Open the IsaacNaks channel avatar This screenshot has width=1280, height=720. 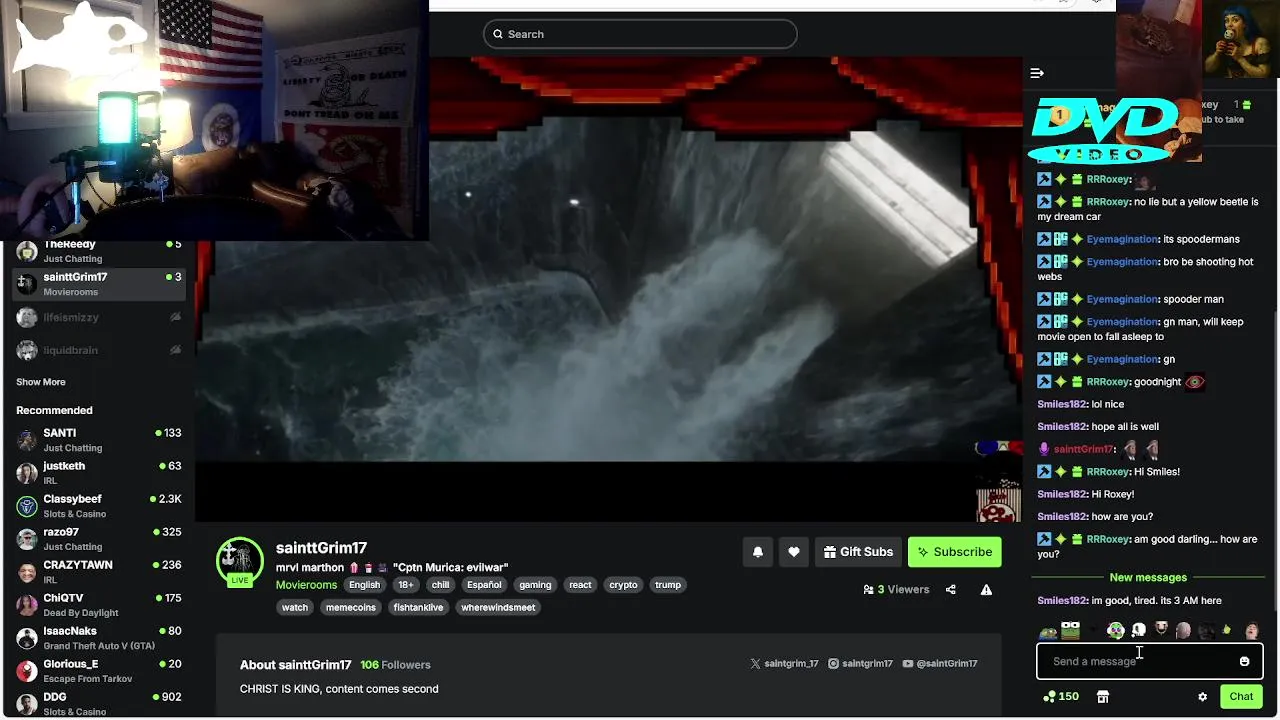27,638
